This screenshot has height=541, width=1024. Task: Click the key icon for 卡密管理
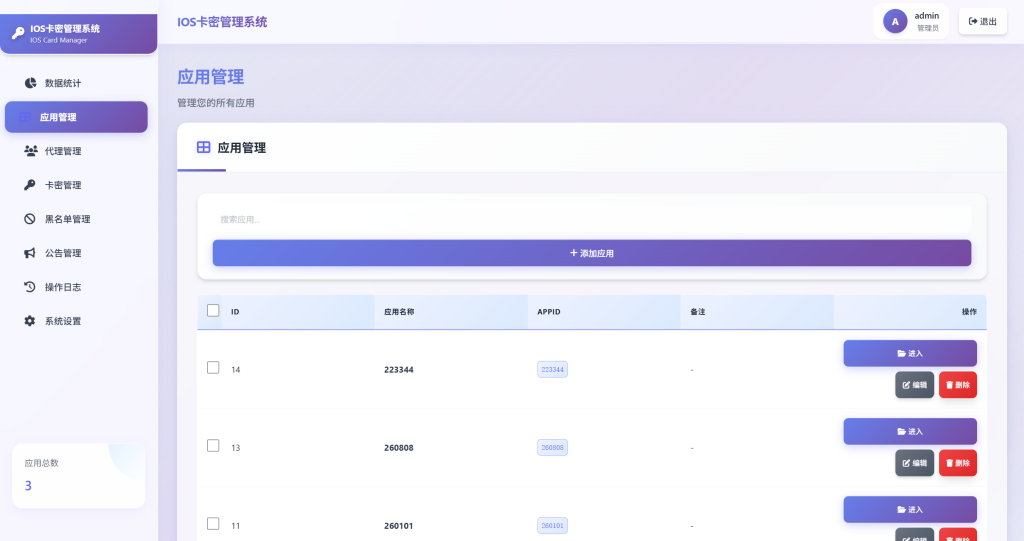tap(30, 185)
